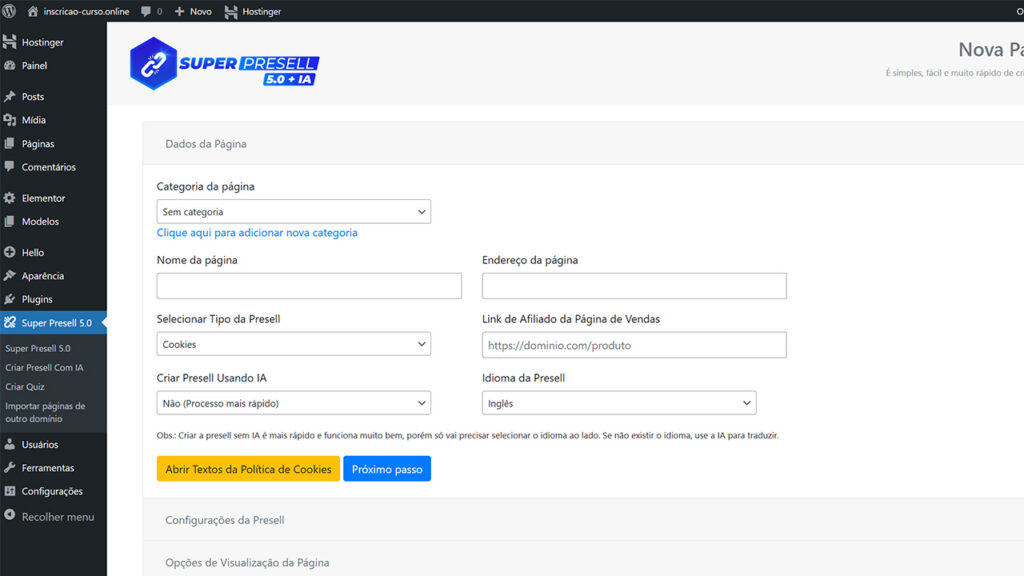Open the Criar Presell Usando IA dropdown

click(293, 403)
